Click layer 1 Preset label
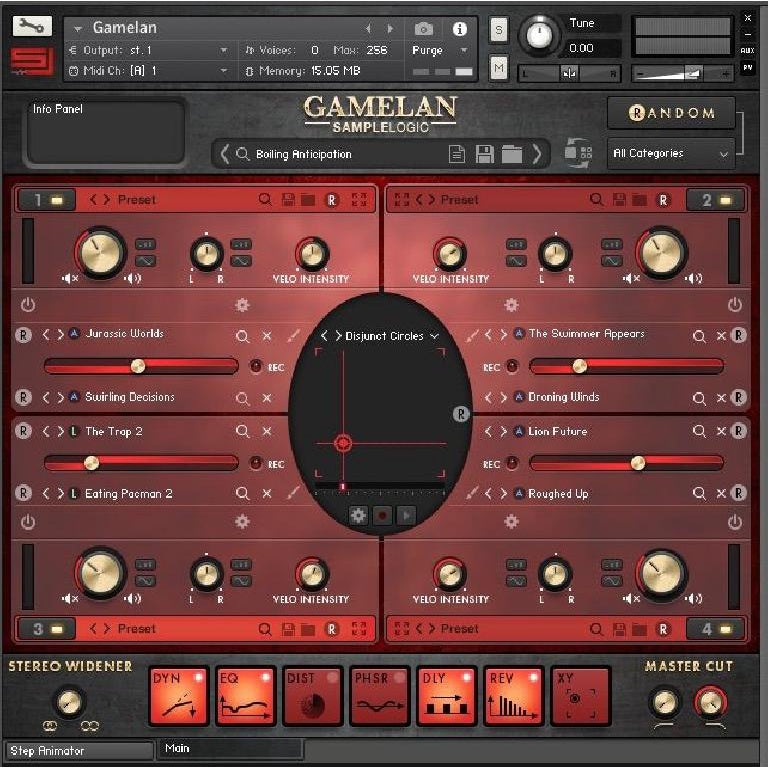This screenshot has height=768, width=768. (137, 200)
